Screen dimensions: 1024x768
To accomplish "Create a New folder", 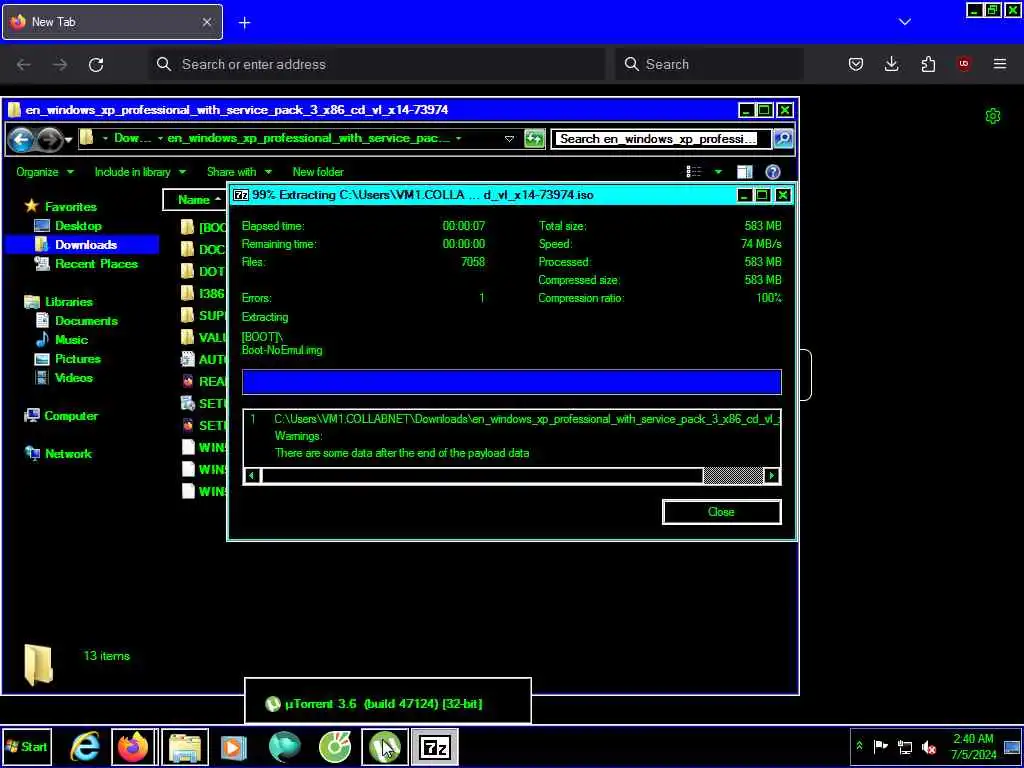I will (x=318, y=172).
